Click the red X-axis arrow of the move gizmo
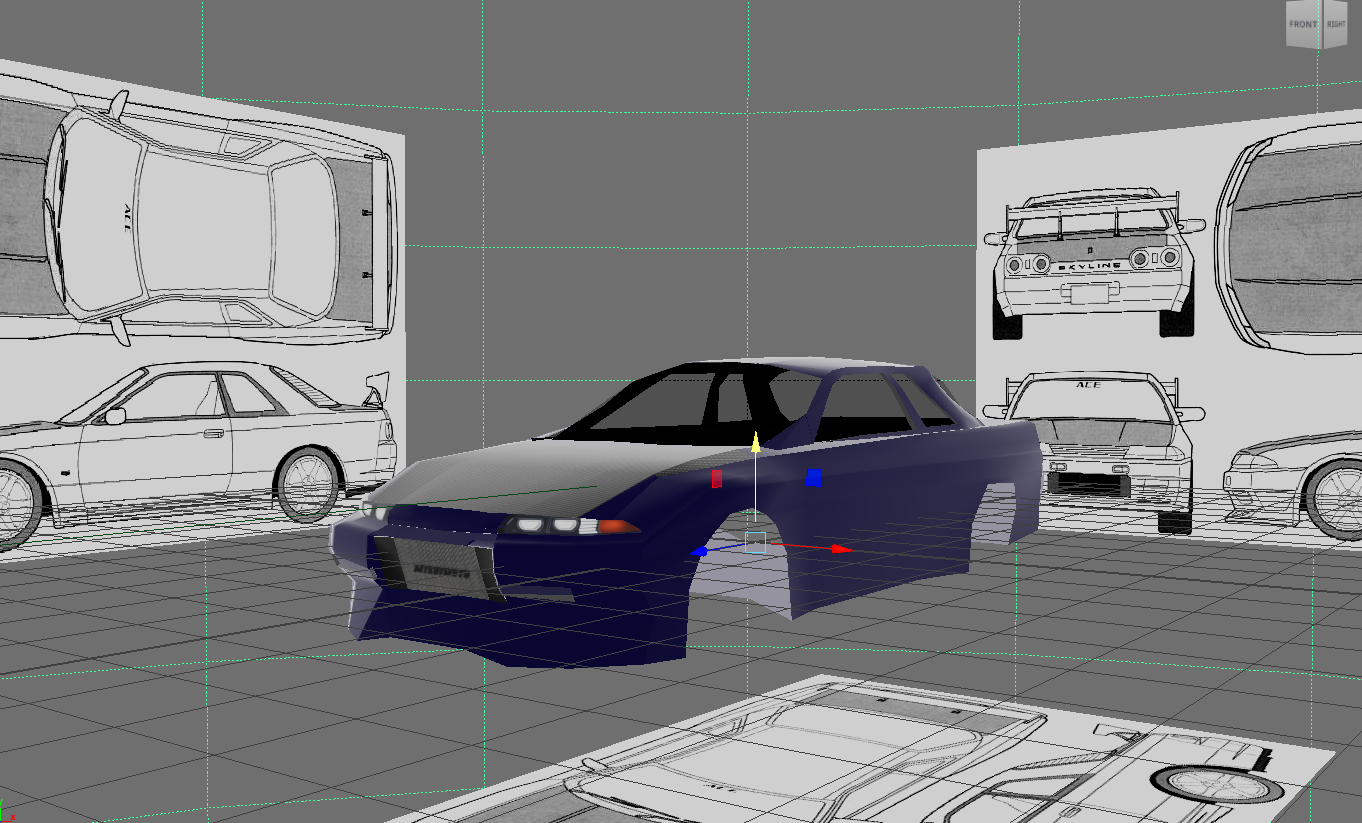Screen dimensions: 1362x823 click(841, 549)
